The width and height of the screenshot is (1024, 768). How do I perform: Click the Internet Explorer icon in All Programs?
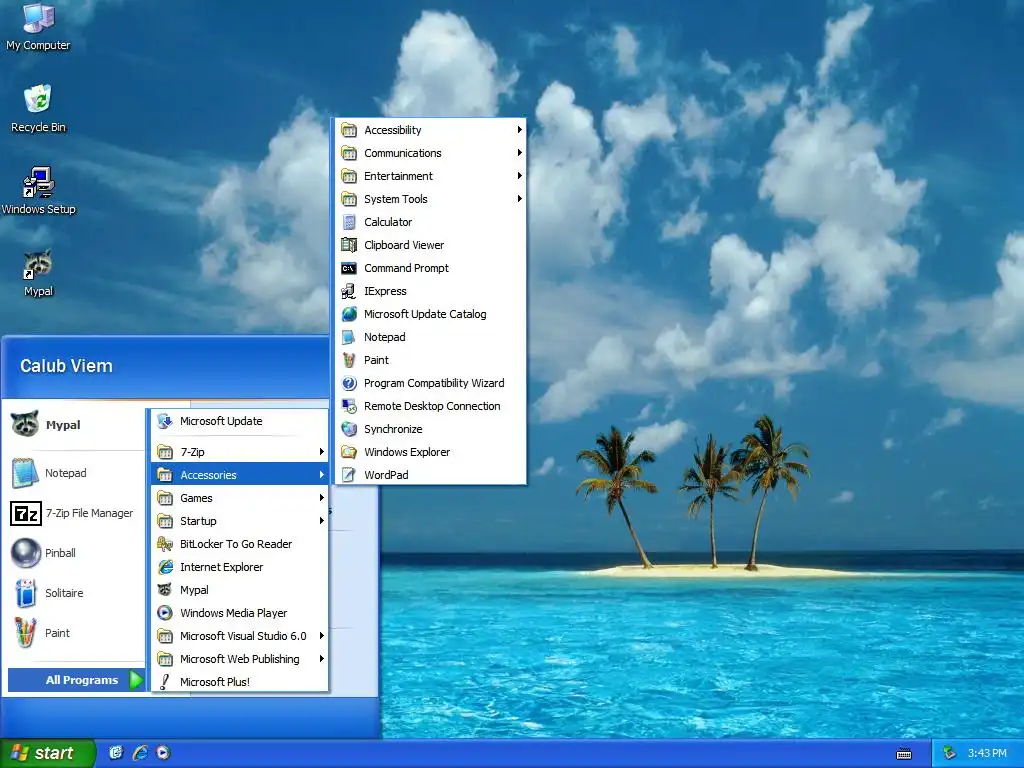coord(165,567)
